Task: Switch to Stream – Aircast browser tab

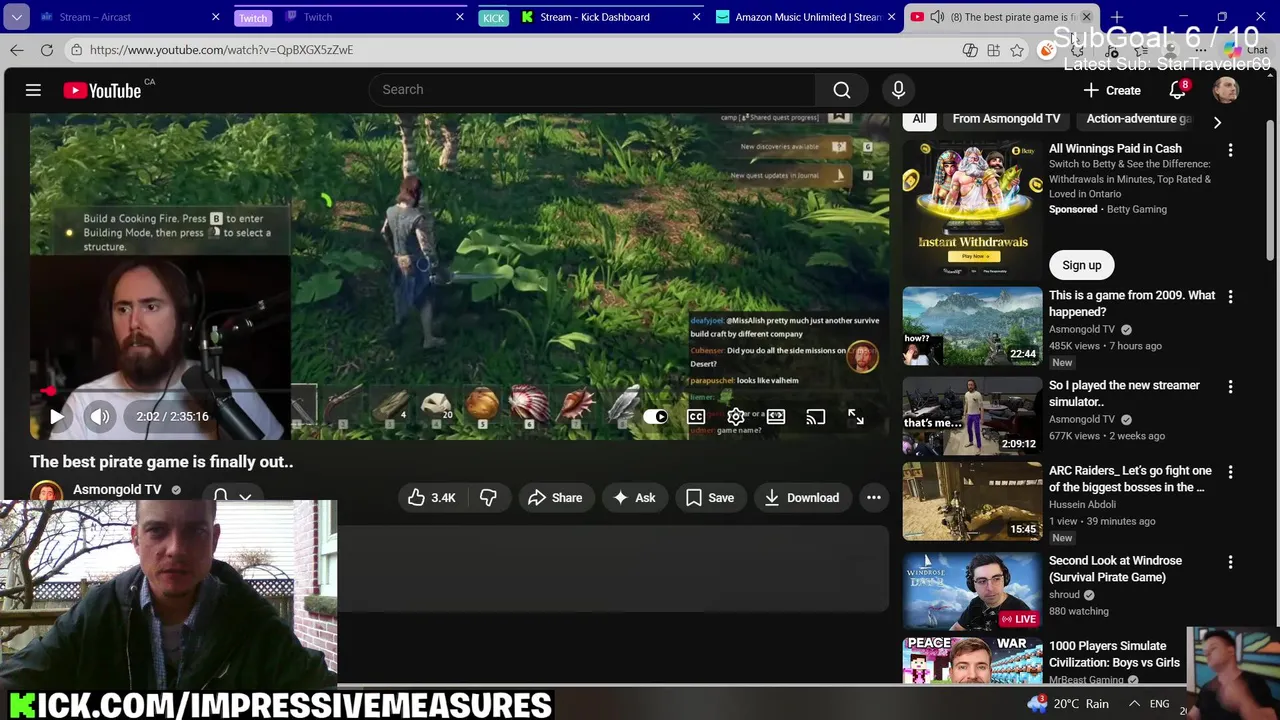Action: tap(130, 17)
